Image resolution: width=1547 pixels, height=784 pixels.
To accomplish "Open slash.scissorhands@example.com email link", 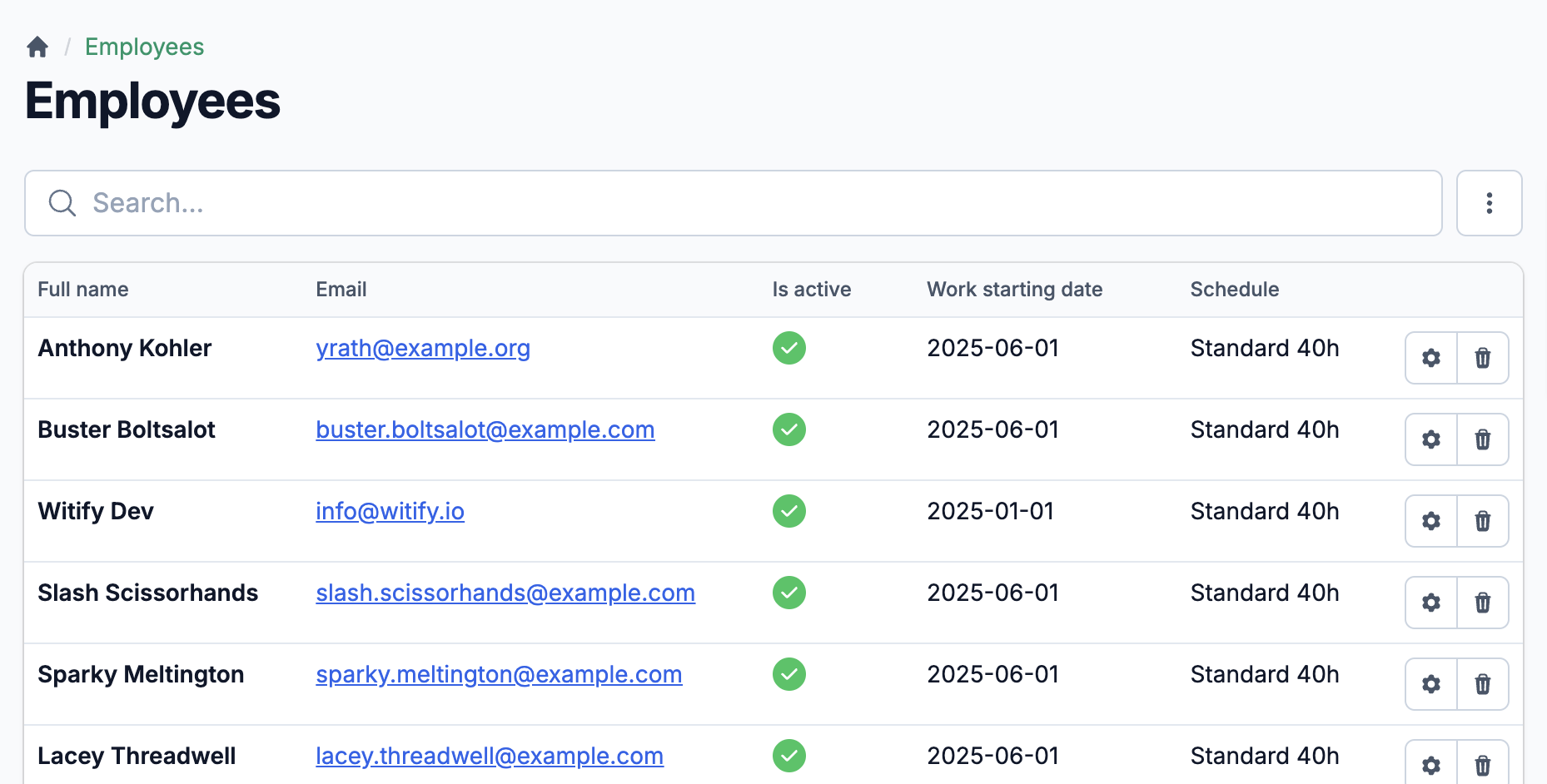I will (505, 593).
